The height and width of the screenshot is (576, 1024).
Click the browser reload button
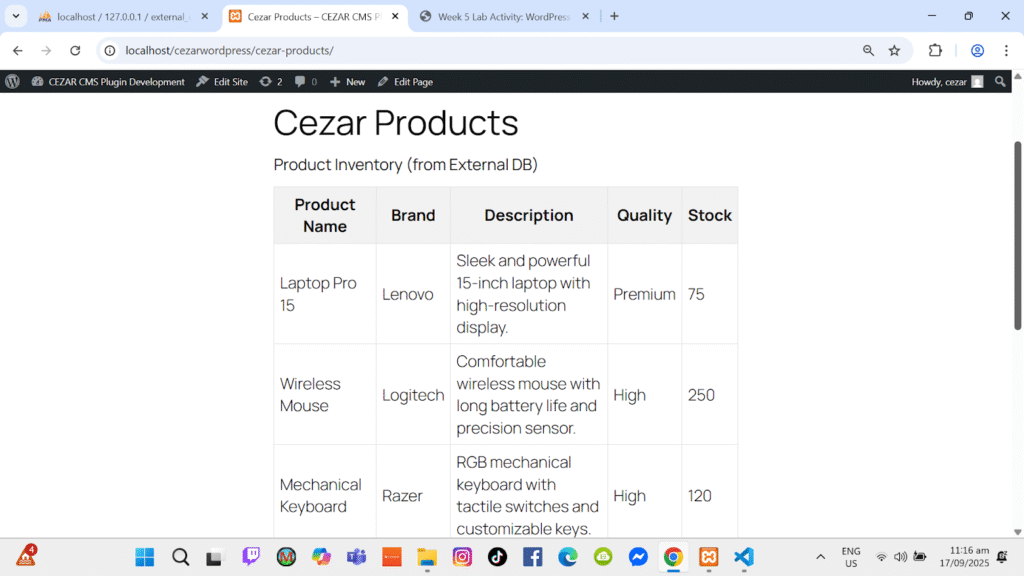point(75,50)
